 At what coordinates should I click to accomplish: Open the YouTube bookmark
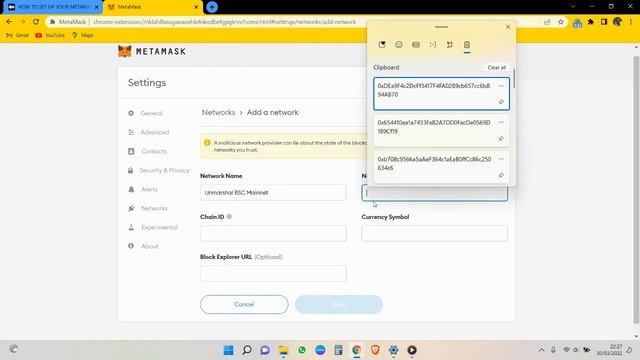point(50,36)
